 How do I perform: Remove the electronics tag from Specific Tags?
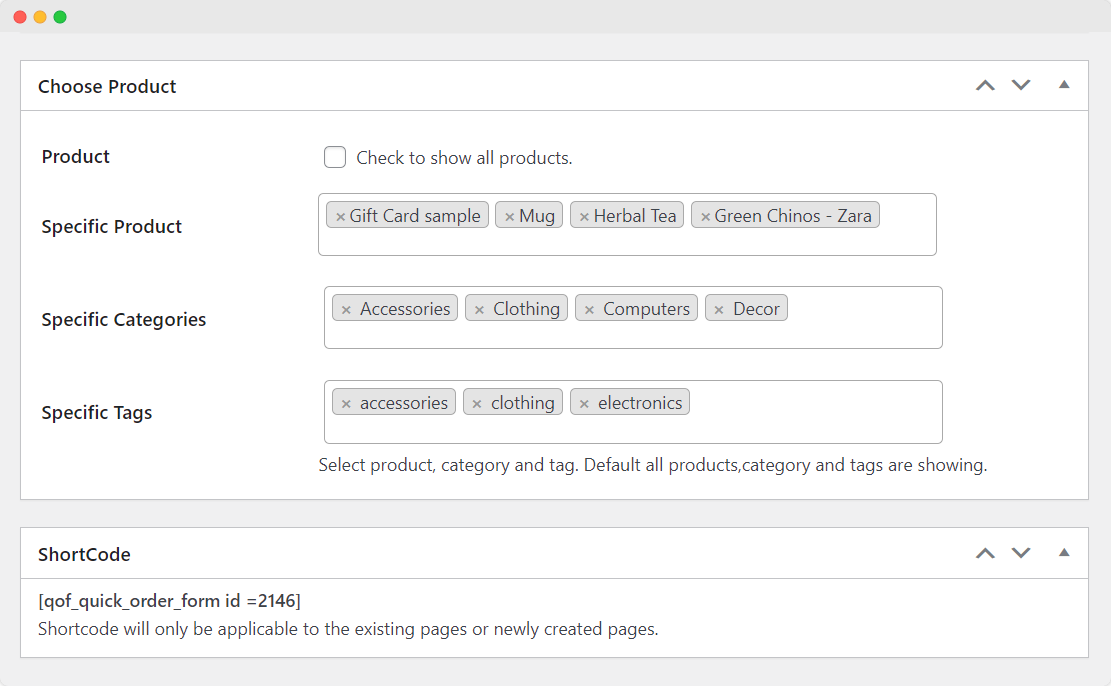click(x=584, y=404)
